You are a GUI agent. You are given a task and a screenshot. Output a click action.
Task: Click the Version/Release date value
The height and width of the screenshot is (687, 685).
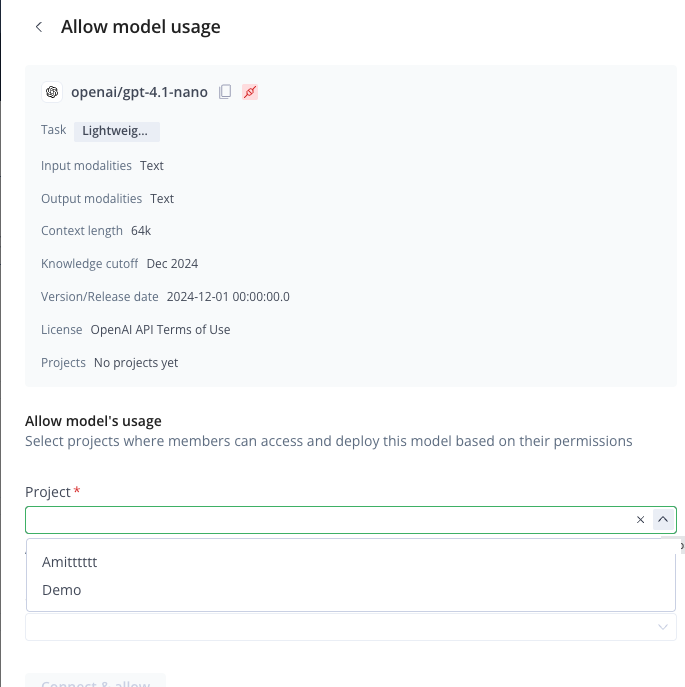click(x=228, y=297)
